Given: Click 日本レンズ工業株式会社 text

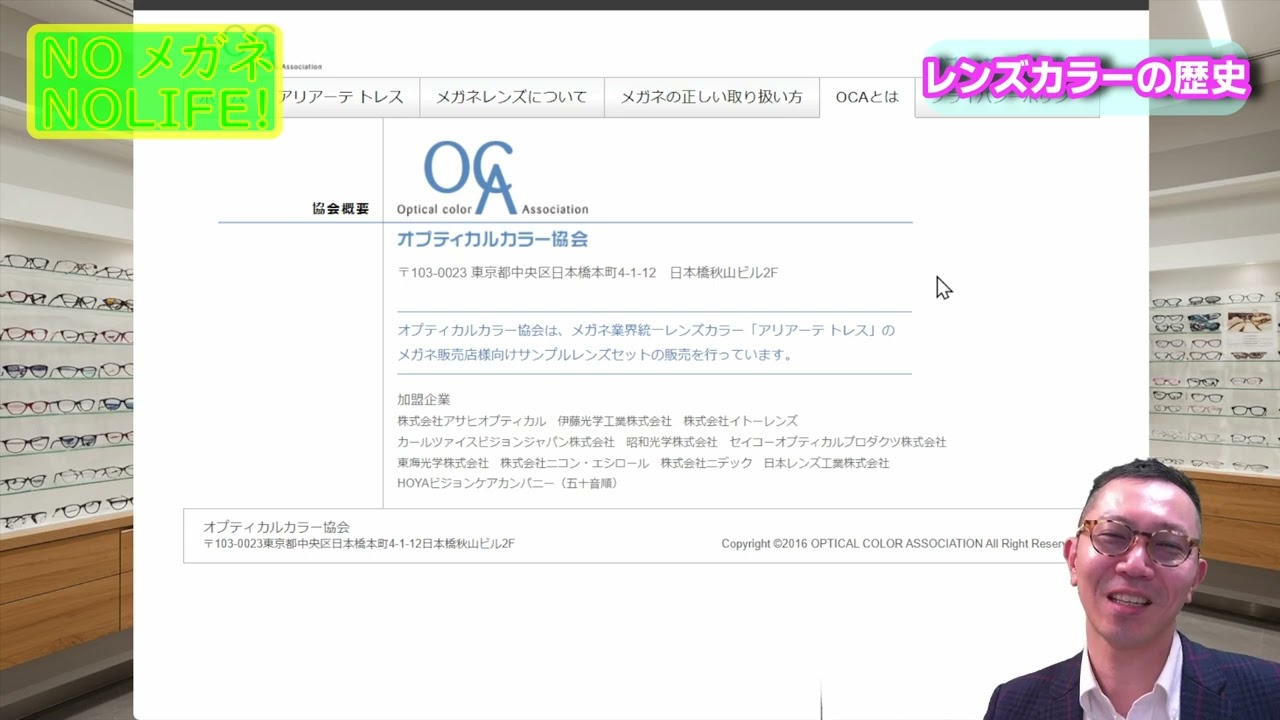Looking at the screenshot, I should [x=827, y=463].
